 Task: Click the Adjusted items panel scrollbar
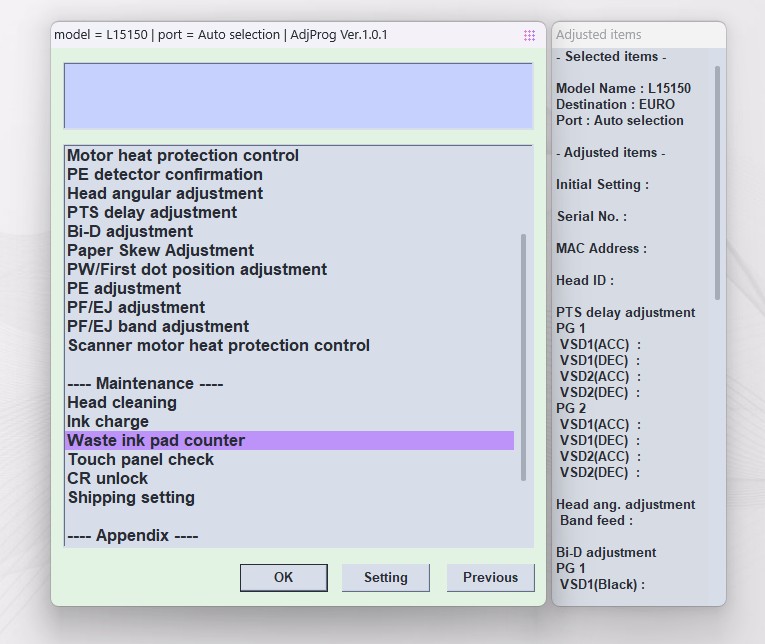pos(717,182)
